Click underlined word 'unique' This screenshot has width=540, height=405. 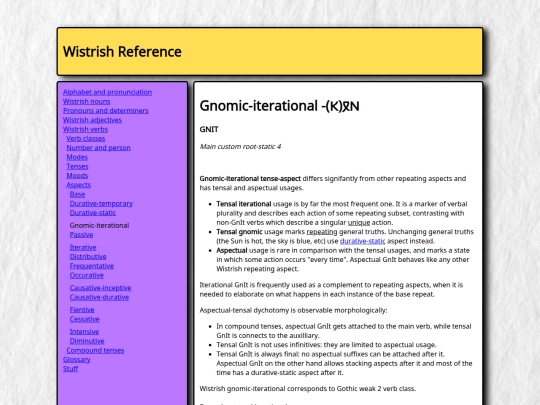359,222
